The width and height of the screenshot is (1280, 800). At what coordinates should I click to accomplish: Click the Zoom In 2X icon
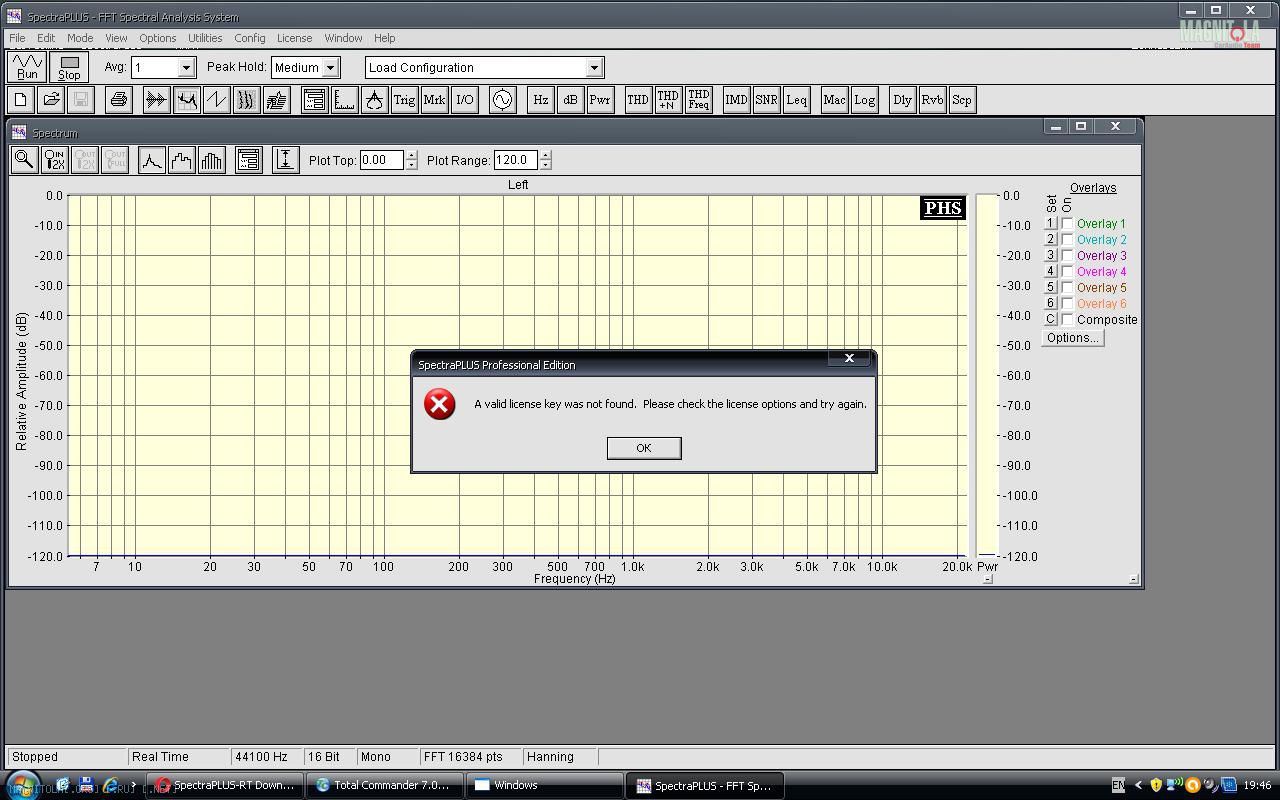click(55, 160)
